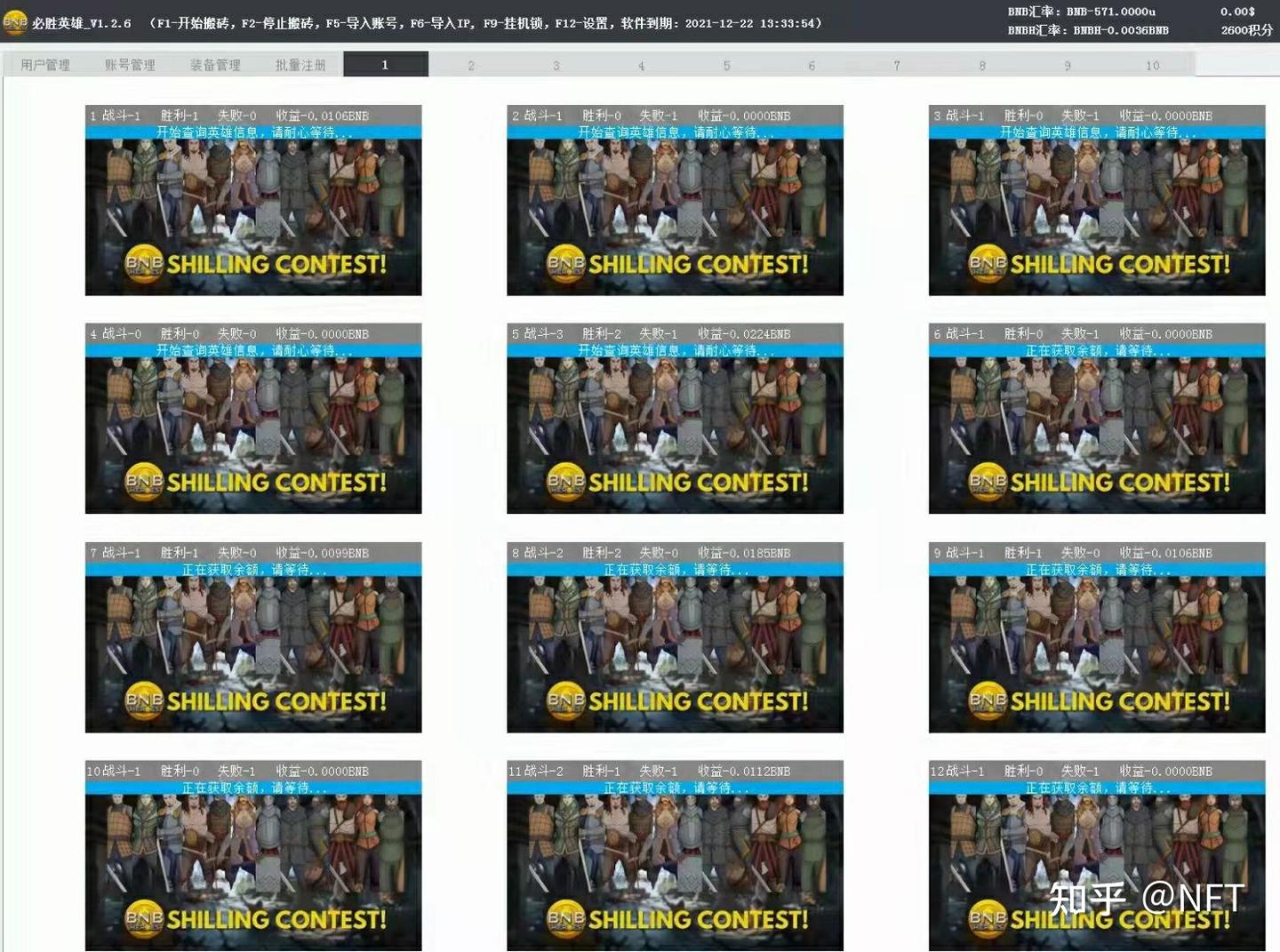
Task: Switch to the 账号管理 tab
Action: [x=130, y=65]
